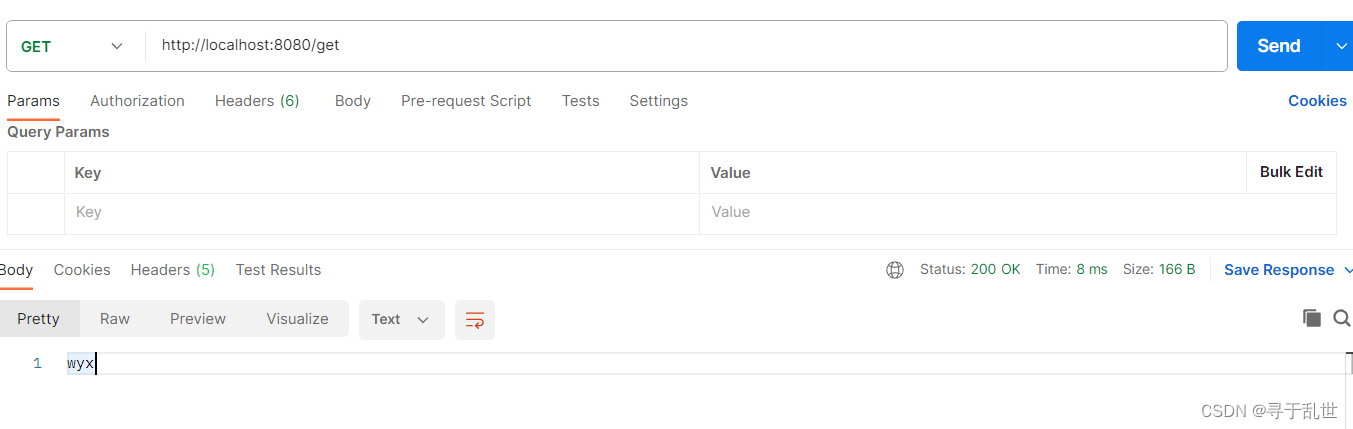The image size is (1353, 429).
Task: Open search in response with magnifier icon
Action: 1342,318
